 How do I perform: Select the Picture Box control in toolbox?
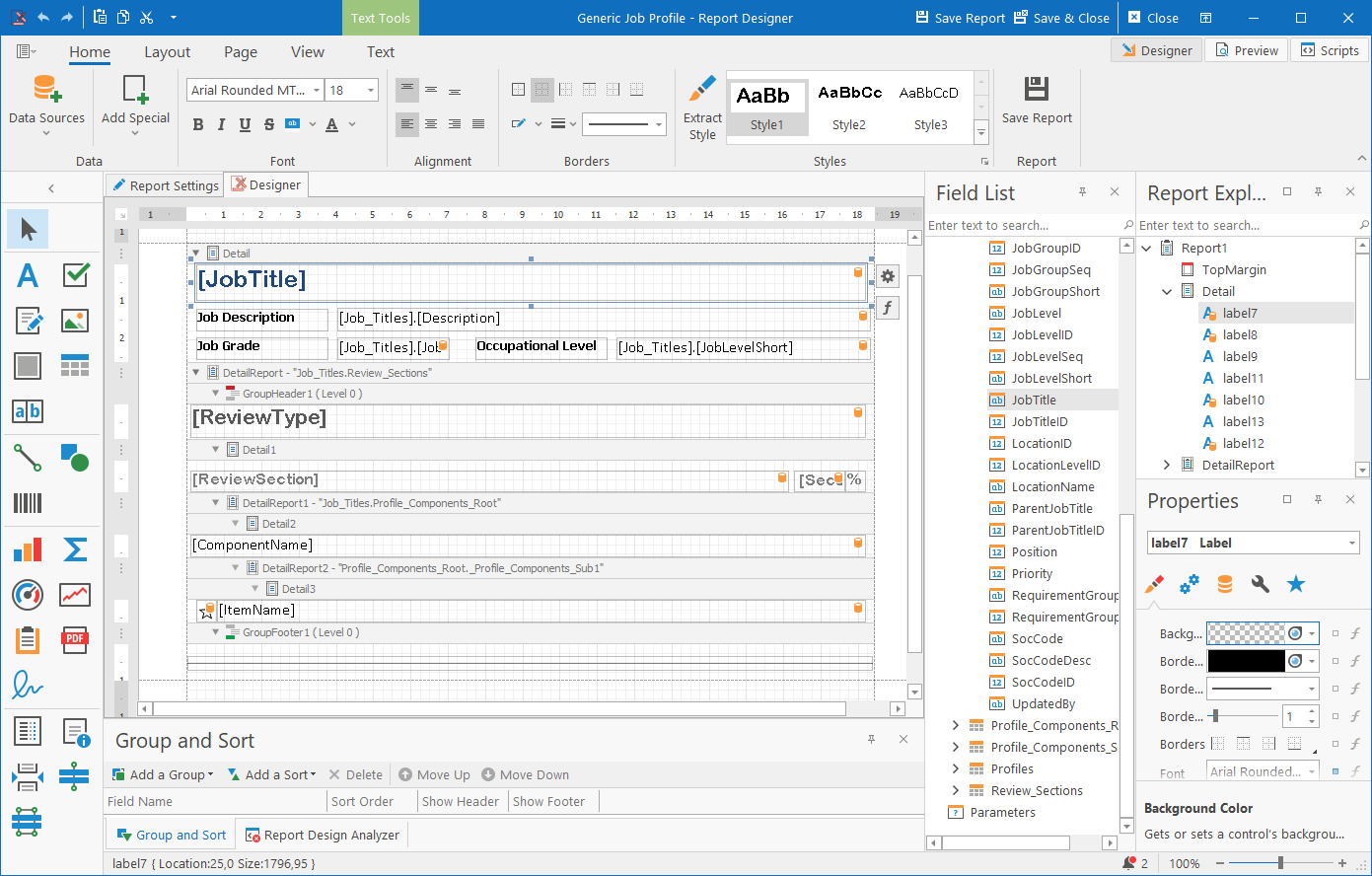[76, 321]
